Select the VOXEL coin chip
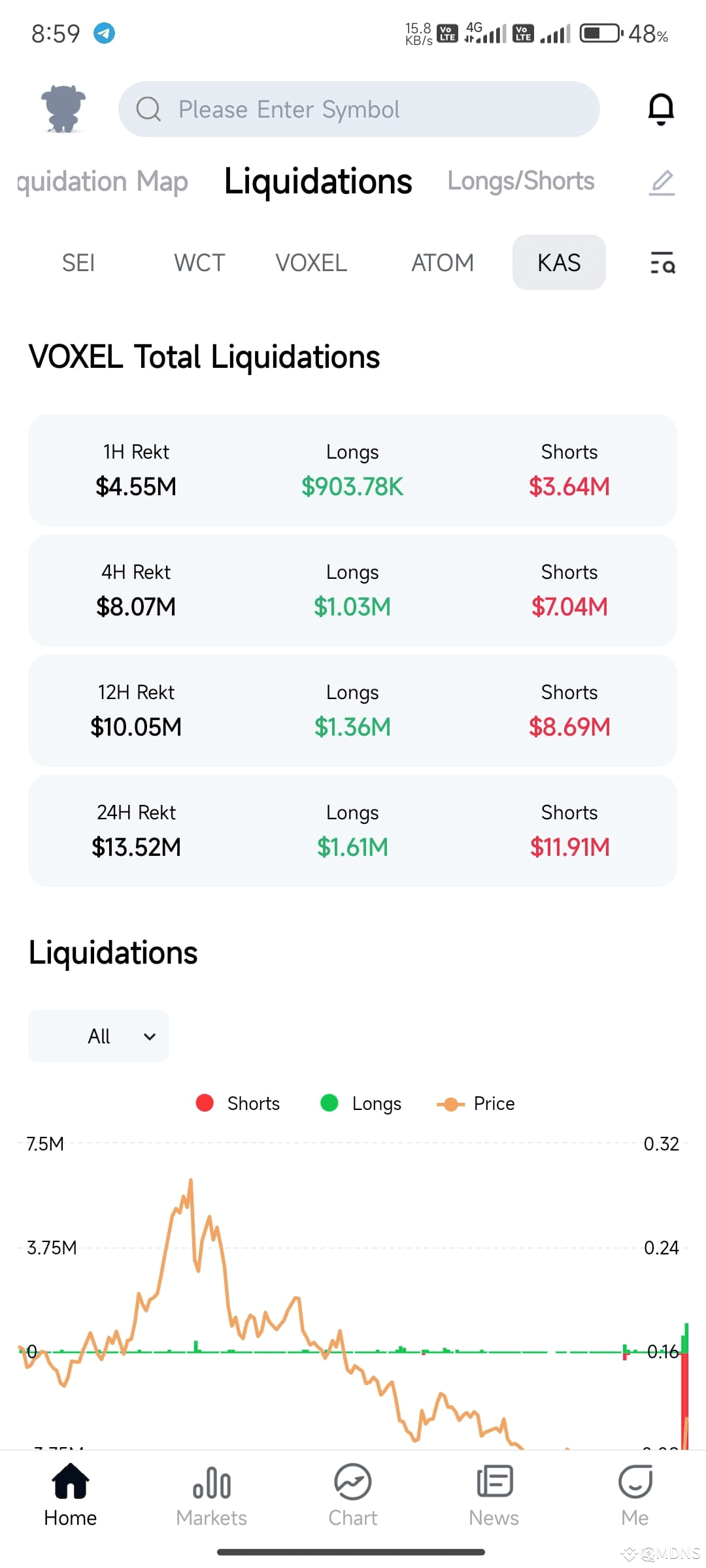 click(311, 263)
